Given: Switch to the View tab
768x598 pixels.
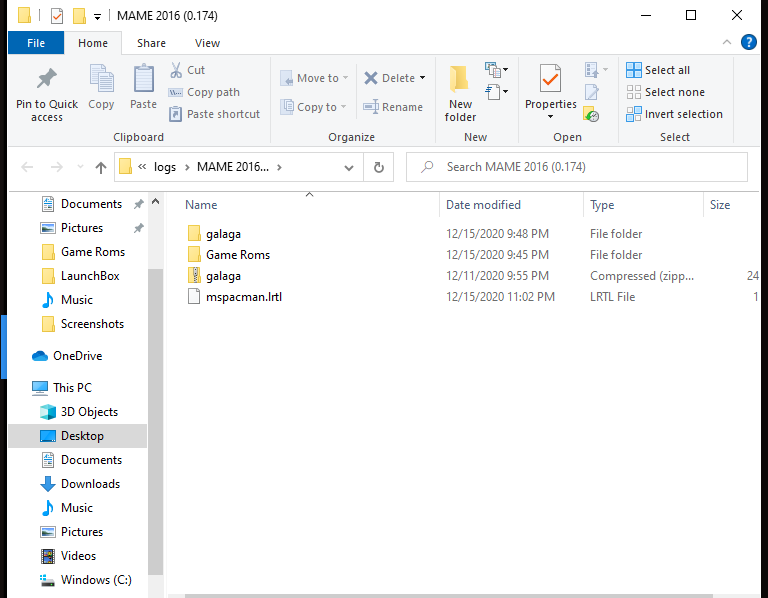Looking at the screenshot, I should coord(207,43).
